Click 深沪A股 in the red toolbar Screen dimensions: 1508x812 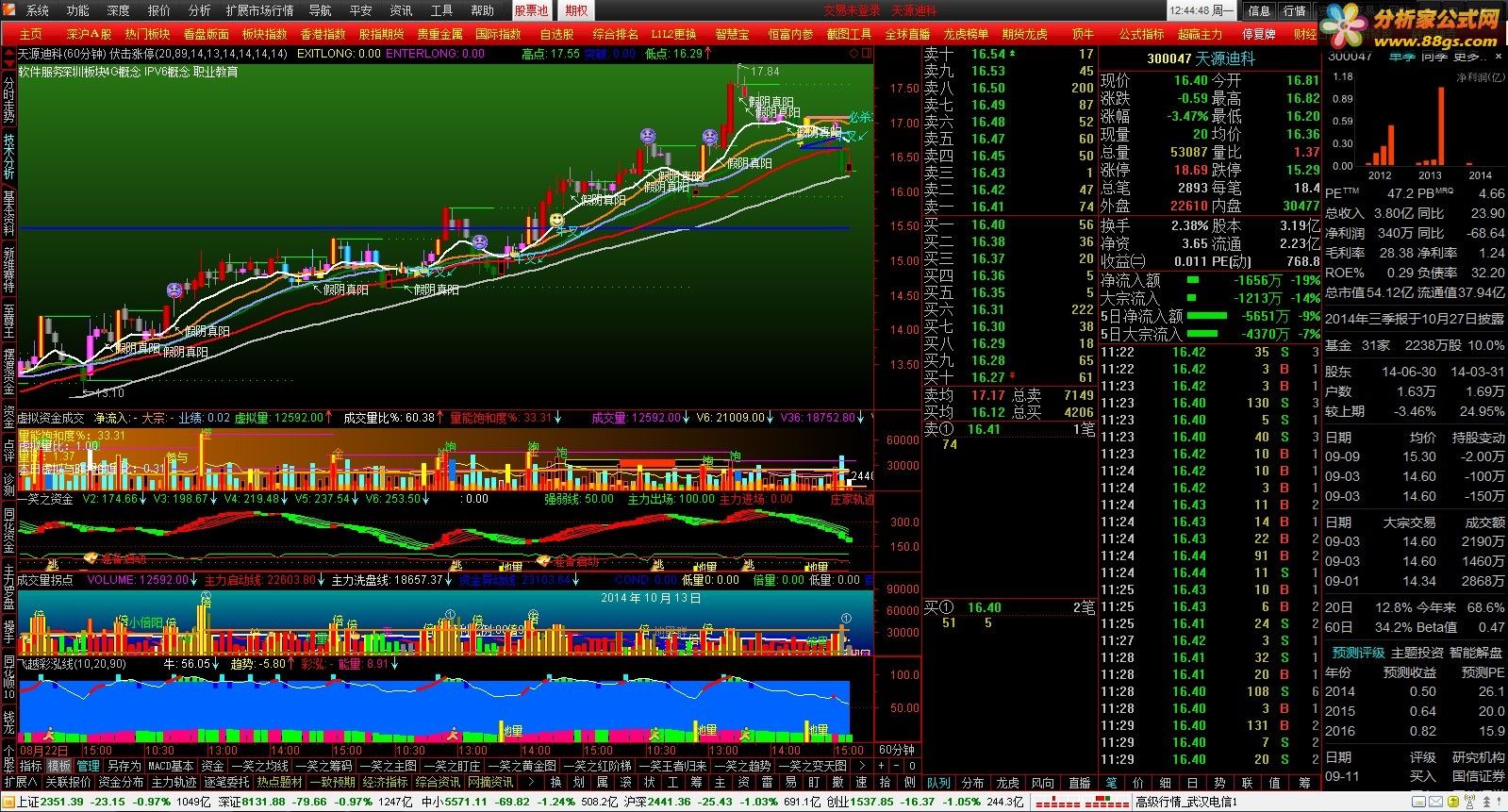(x=89, y=34)
